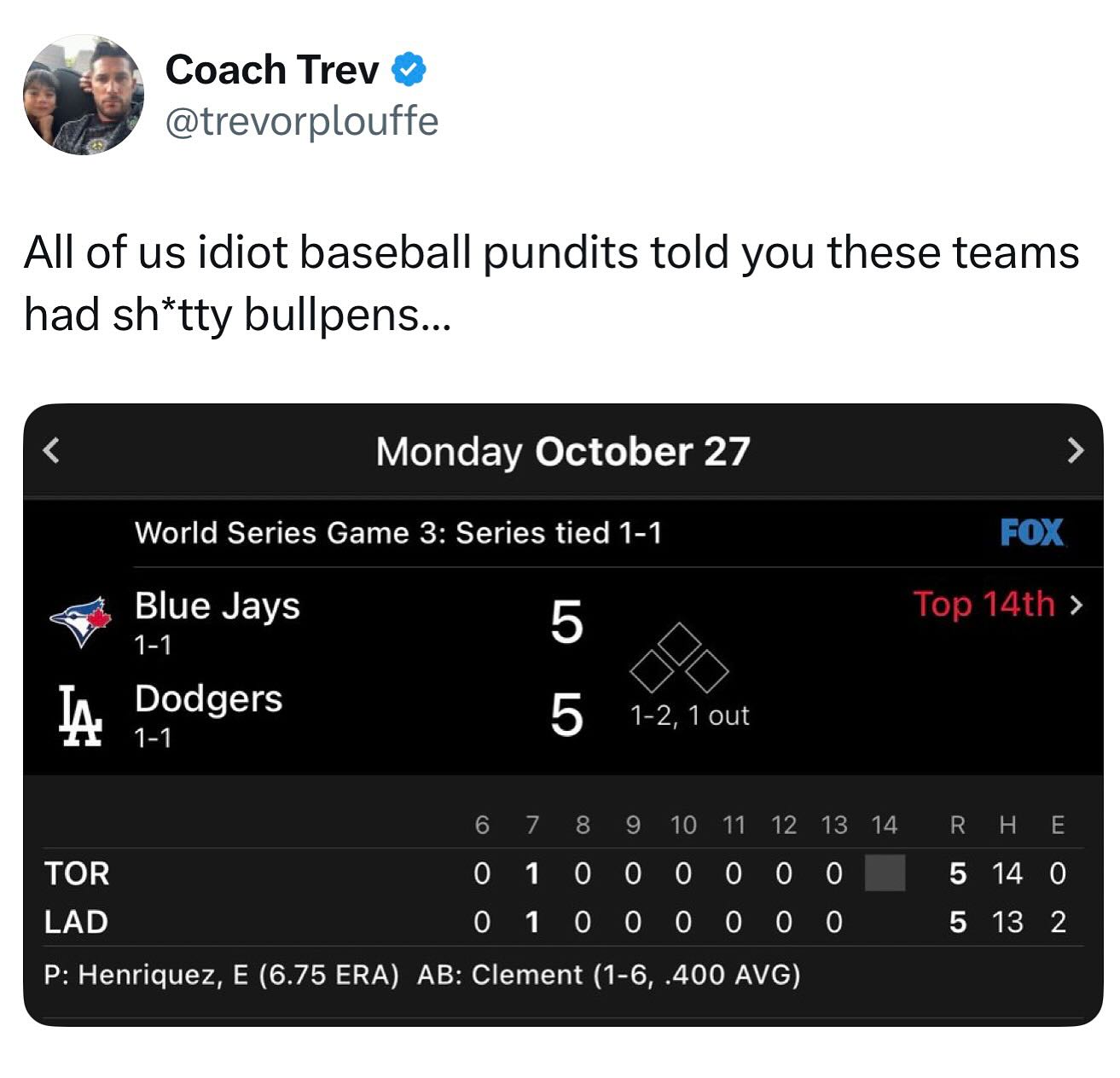Screen dimensions: 1120x1078
Task: Click the FOX network logo
Action: tap(1031, 532)
